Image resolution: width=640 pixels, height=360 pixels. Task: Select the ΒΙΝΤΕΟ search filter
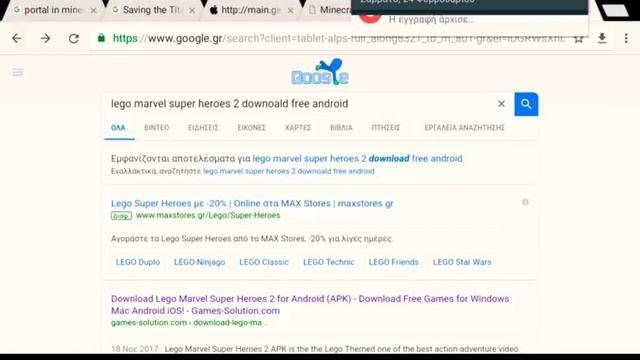coord(156,128)
